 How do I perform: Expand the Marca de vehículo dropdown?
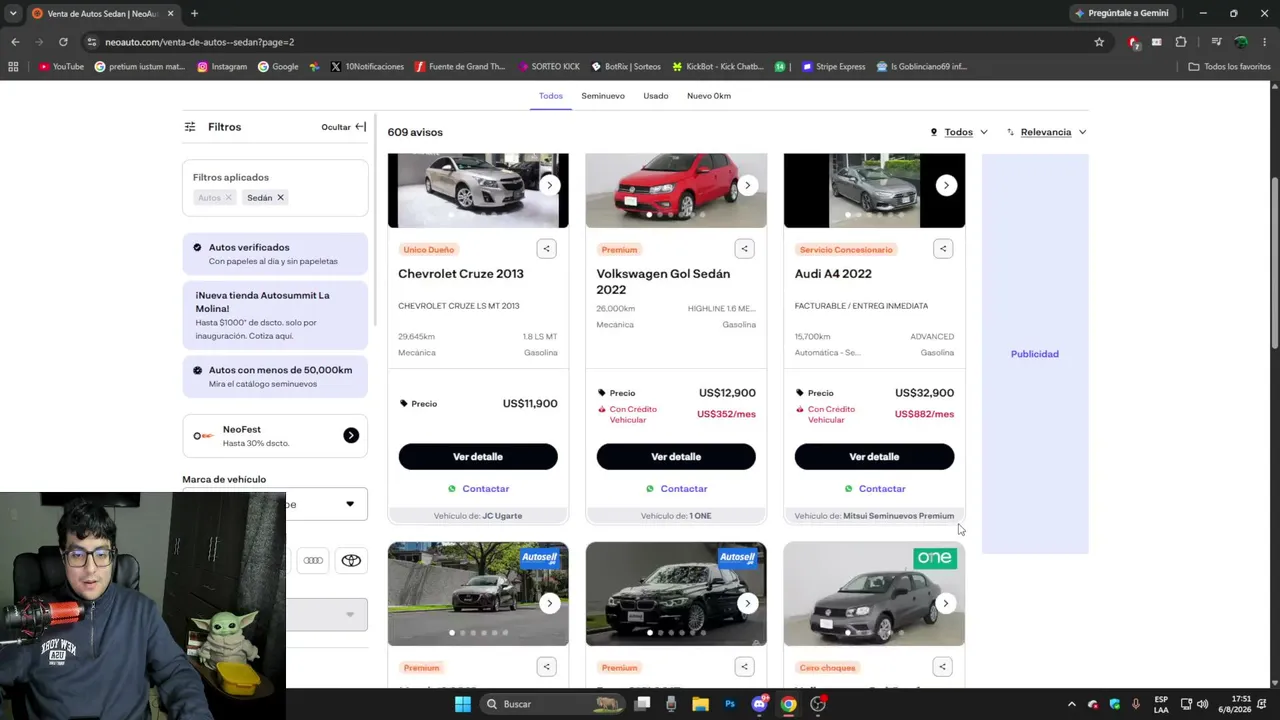click(x=327, y=504)
